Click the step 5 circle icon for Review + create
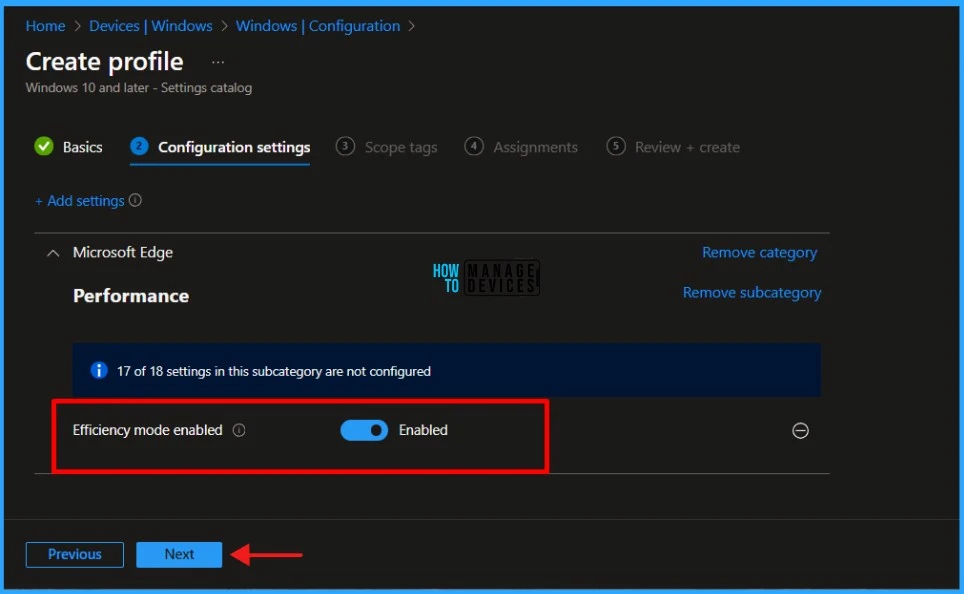 tap(615, 146)
